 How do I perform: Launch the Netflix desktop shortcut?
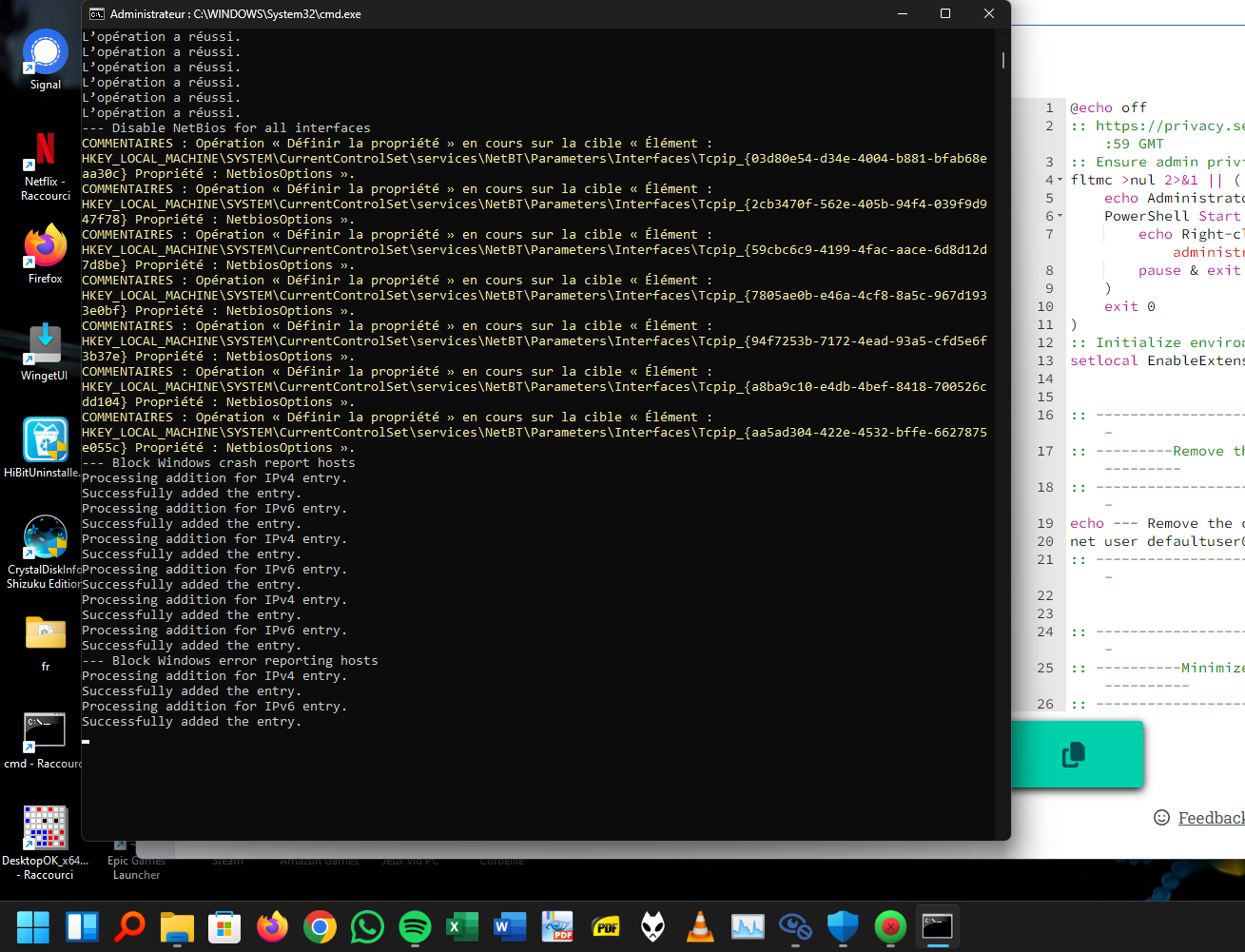point(46,165)
